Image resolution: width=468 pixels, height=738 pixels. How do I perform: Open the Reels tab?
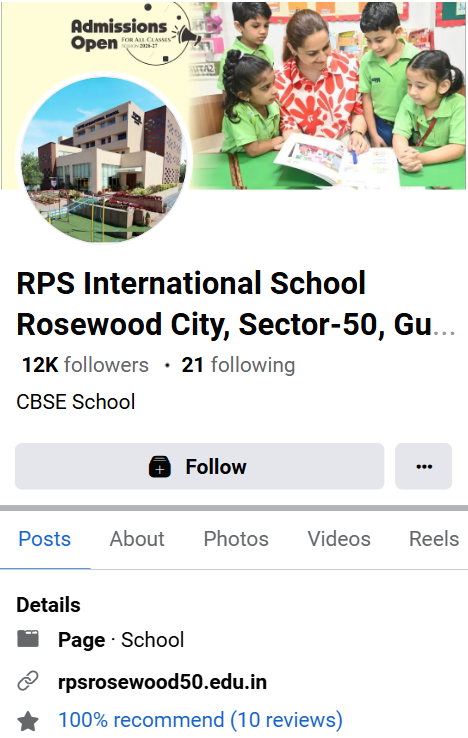point(434,539)
